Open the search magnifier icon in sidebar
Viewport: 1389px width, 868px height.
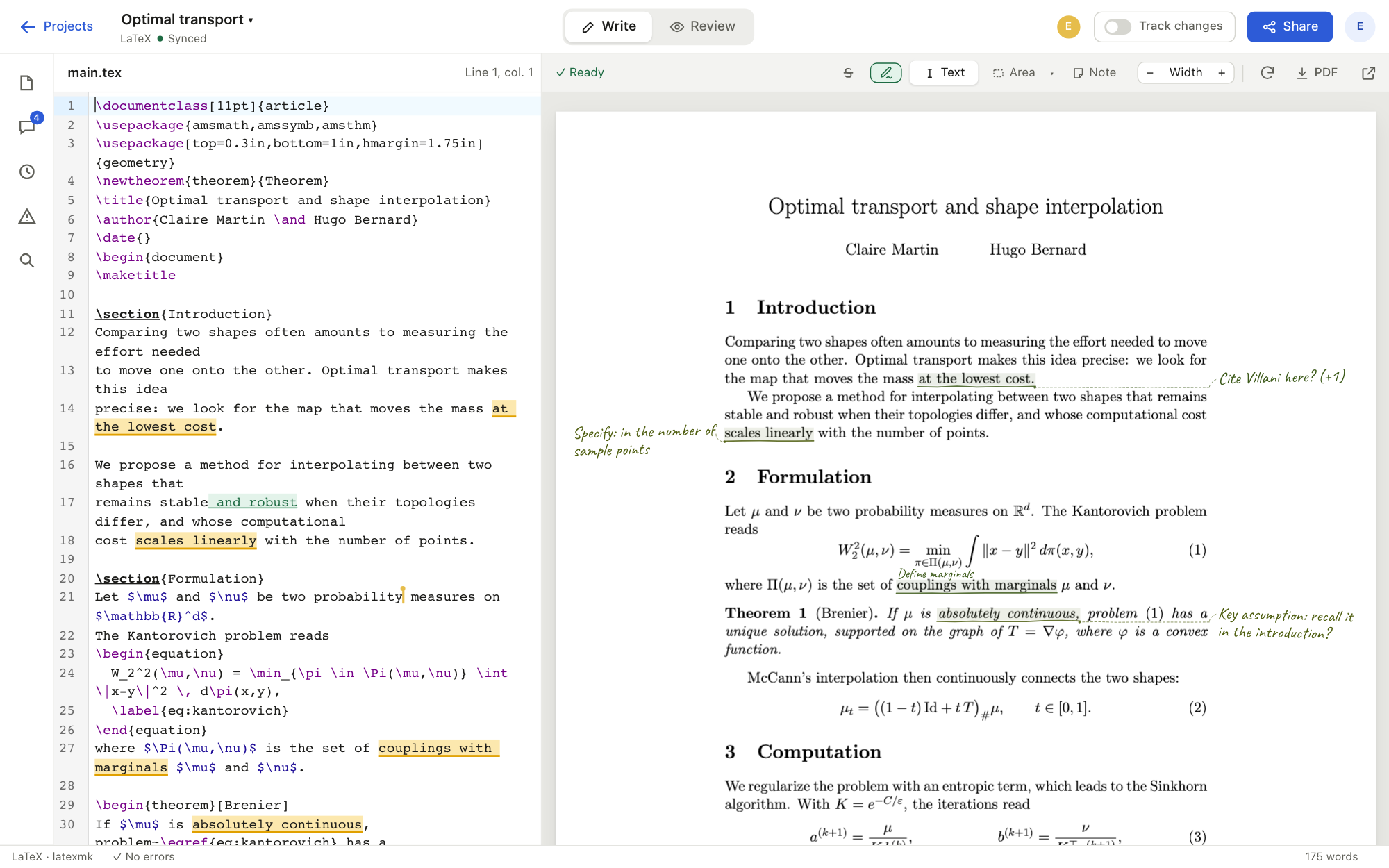click(26, 260)
